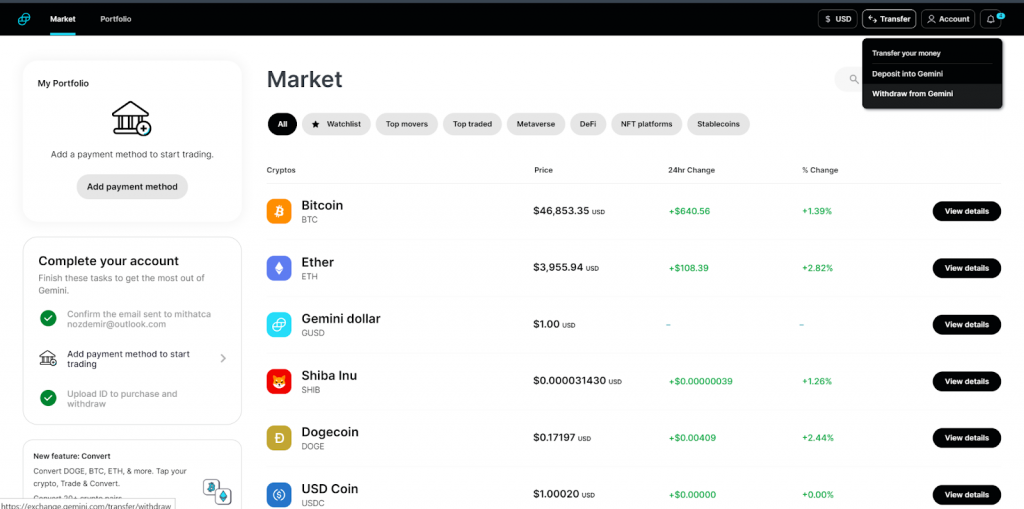Click the convert feature crypto icon

[217, 491]
